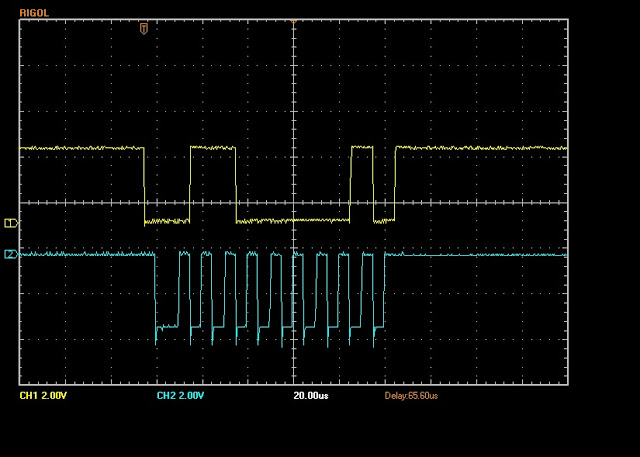Click the center crosshair of the graticule
Viewport: 640px width, 457px height.
(293, 205)
